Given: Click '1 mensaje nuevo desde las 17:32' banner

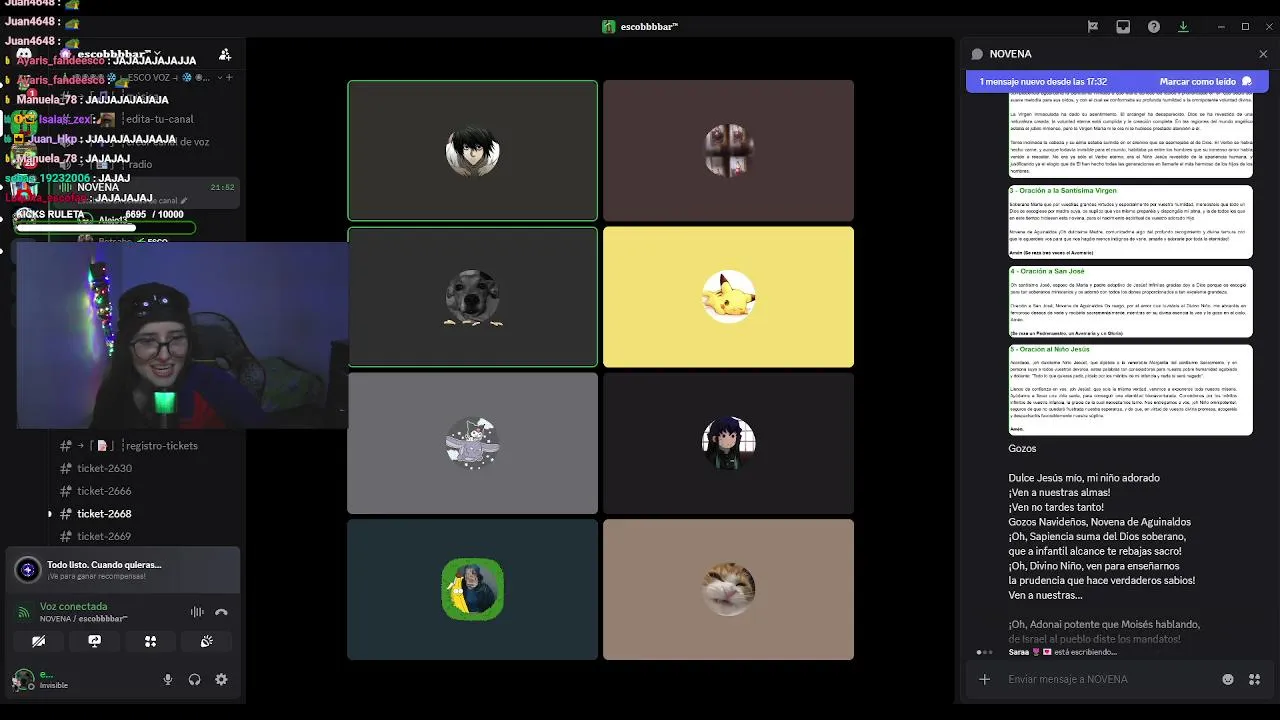Looking at the screenshot, I should [x=1043, y=82].
